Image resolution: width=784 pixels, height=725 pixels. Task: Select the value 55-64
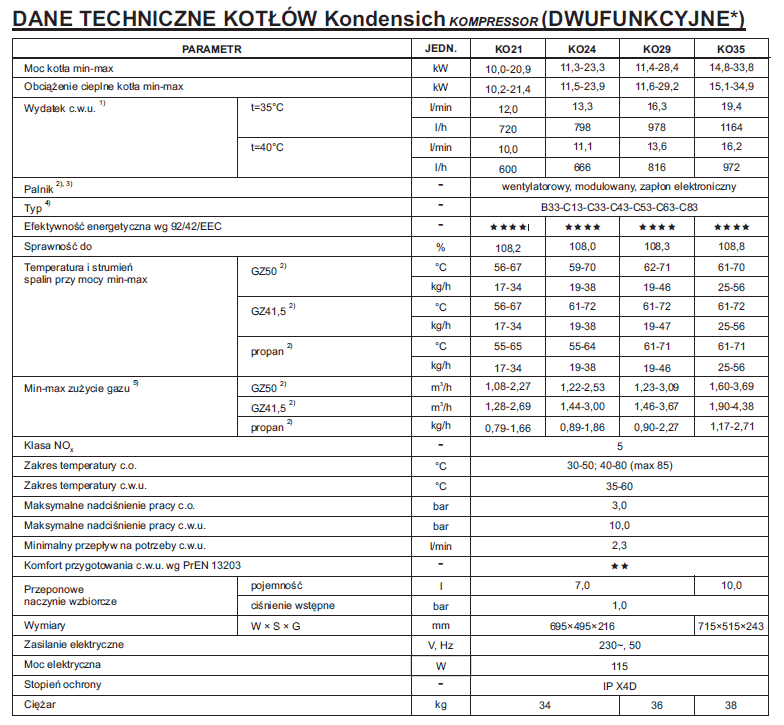[582, 346]
